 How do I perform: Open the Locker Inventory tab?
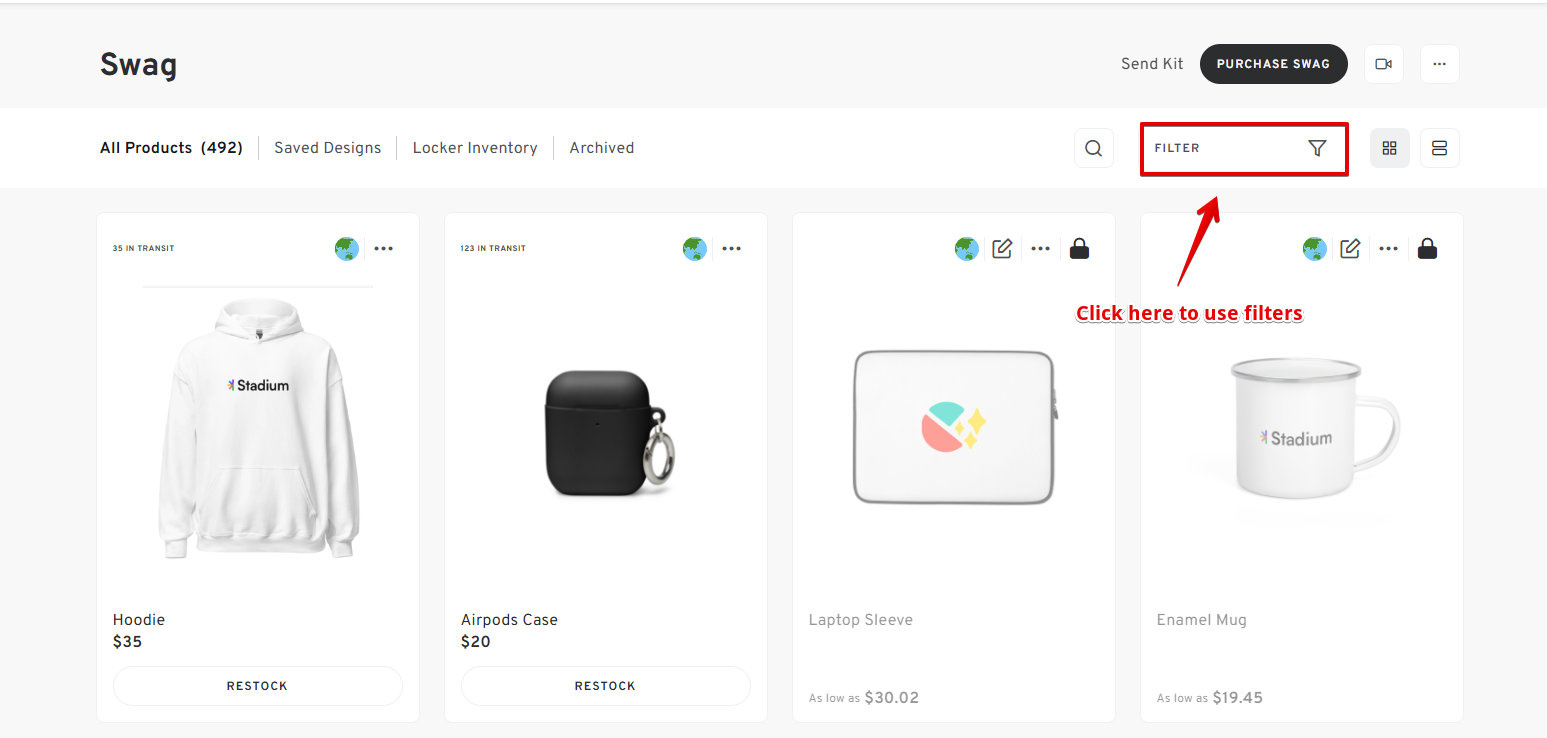click(475, 148)
